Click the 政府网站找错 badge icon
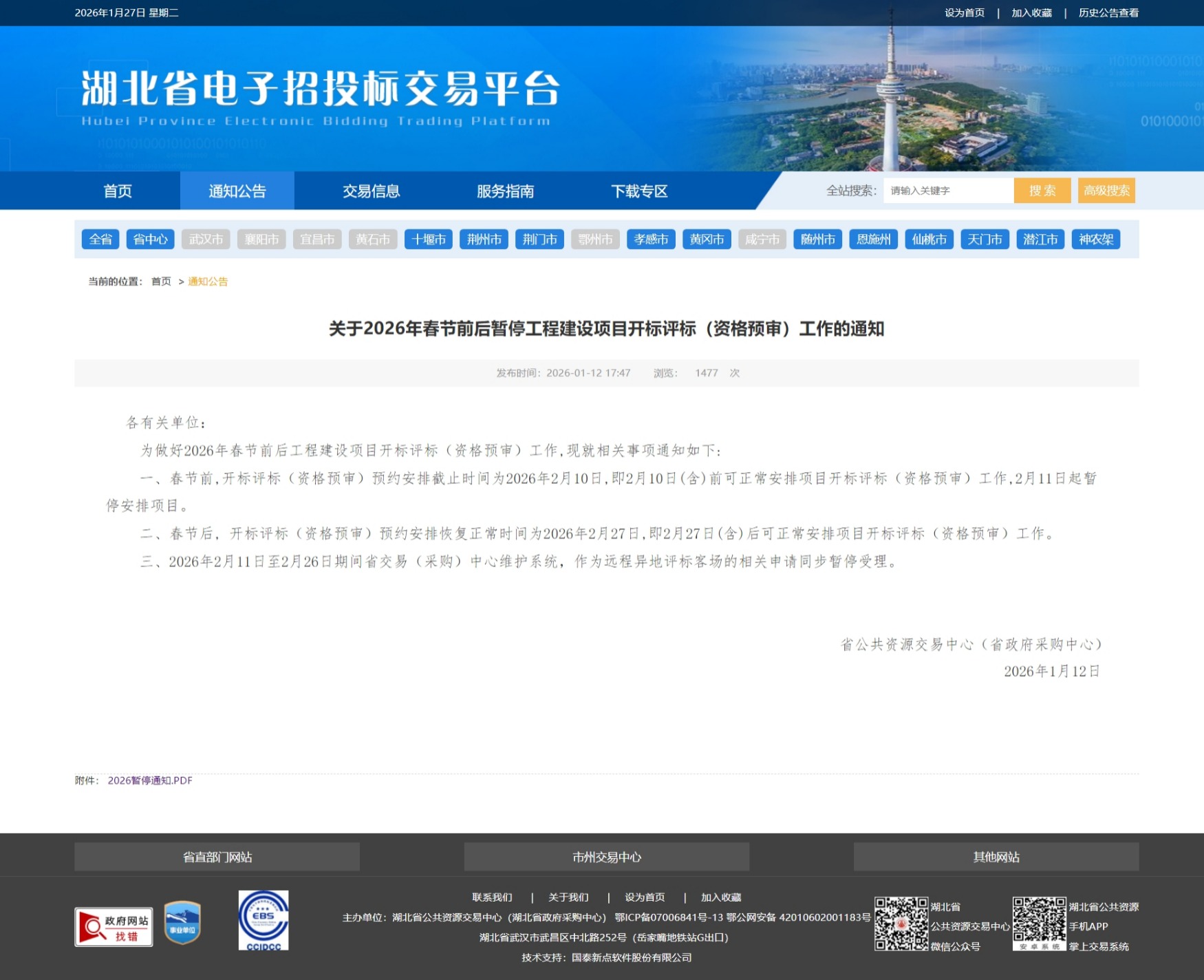This screenshot has width=1204, height=980. click(114, 926)
